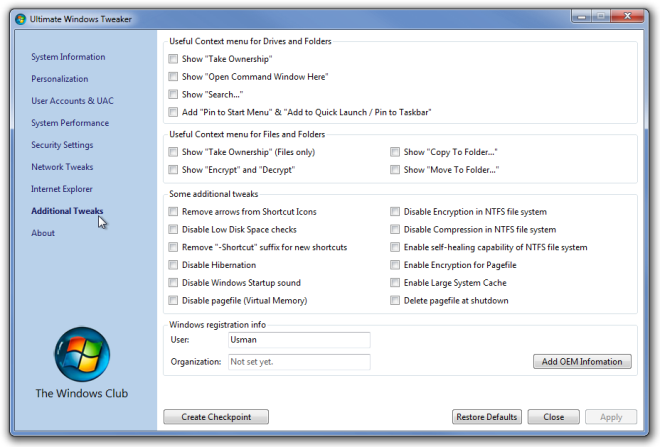Check Enable Encryption for Pagefile
The image size is (660, 447).
pos(395,265)
